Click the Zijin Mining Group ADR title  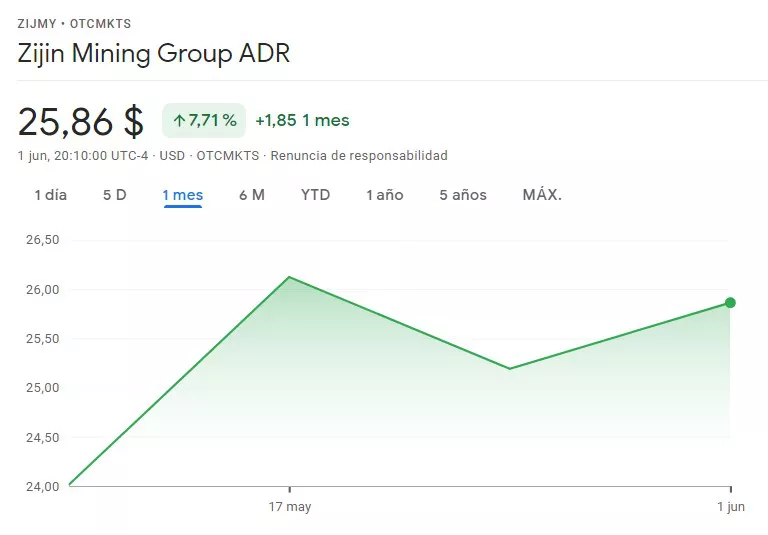click(x=154, y=54)
